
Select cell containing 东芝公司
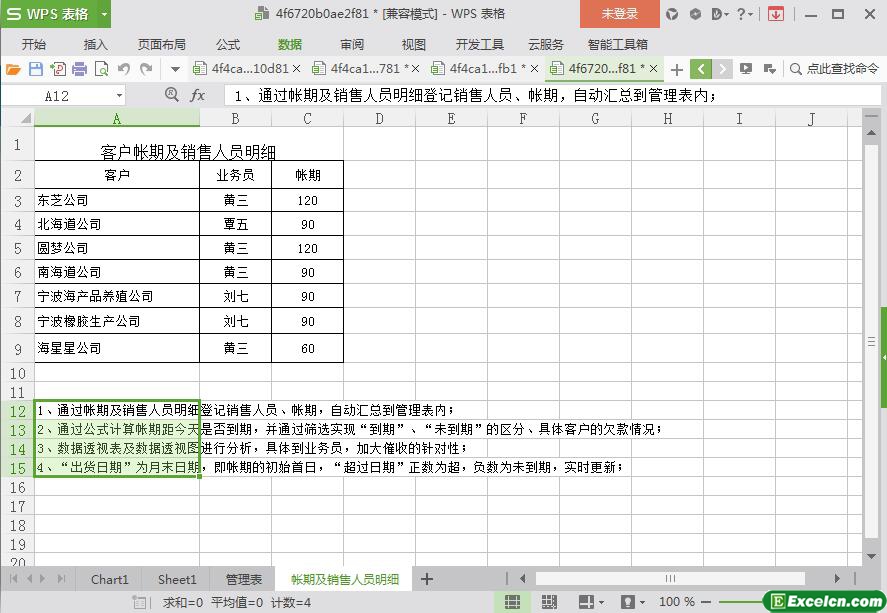(x=117, y=200)
